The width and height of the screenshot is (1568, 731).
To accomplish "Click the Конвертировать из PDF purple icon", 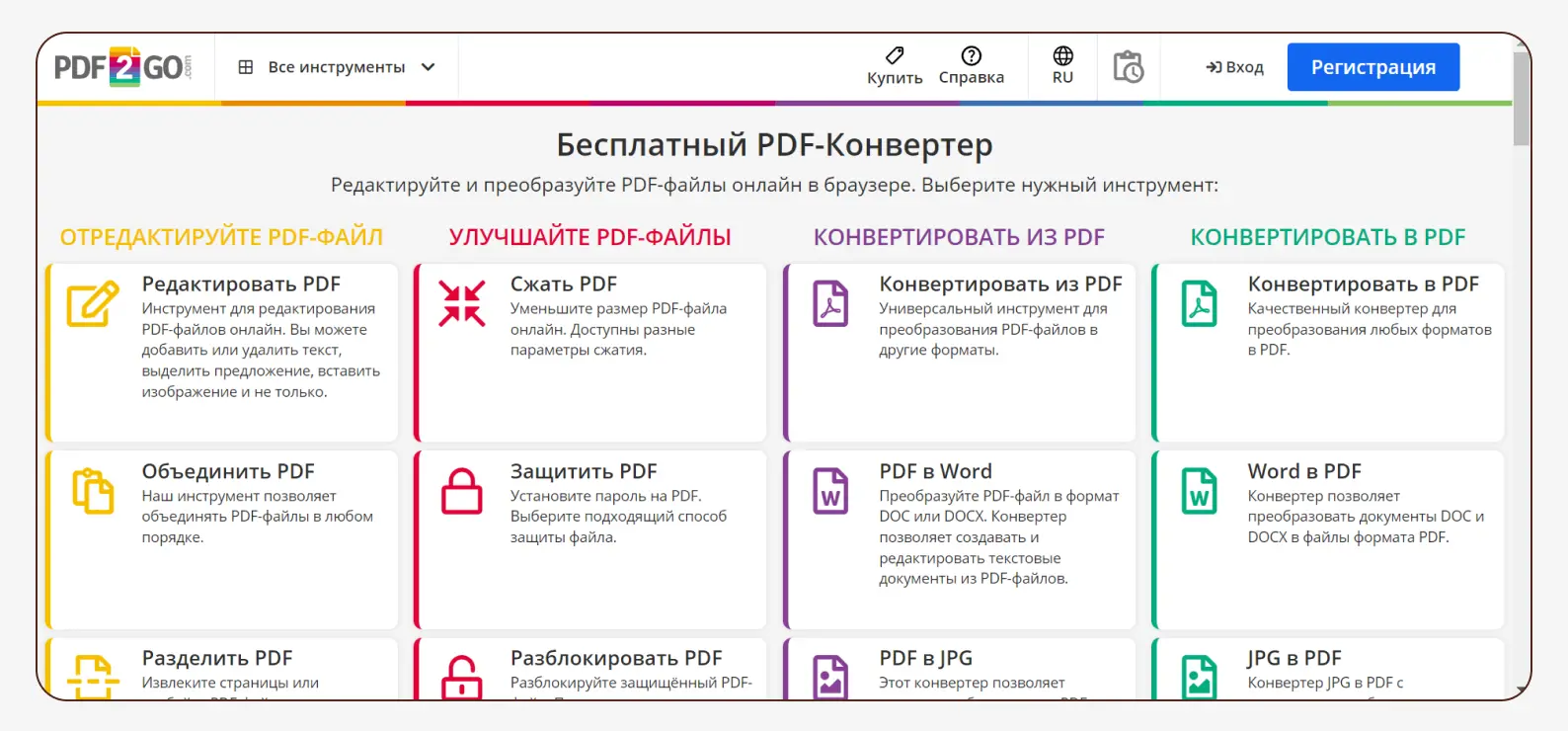I will point(830,303).
